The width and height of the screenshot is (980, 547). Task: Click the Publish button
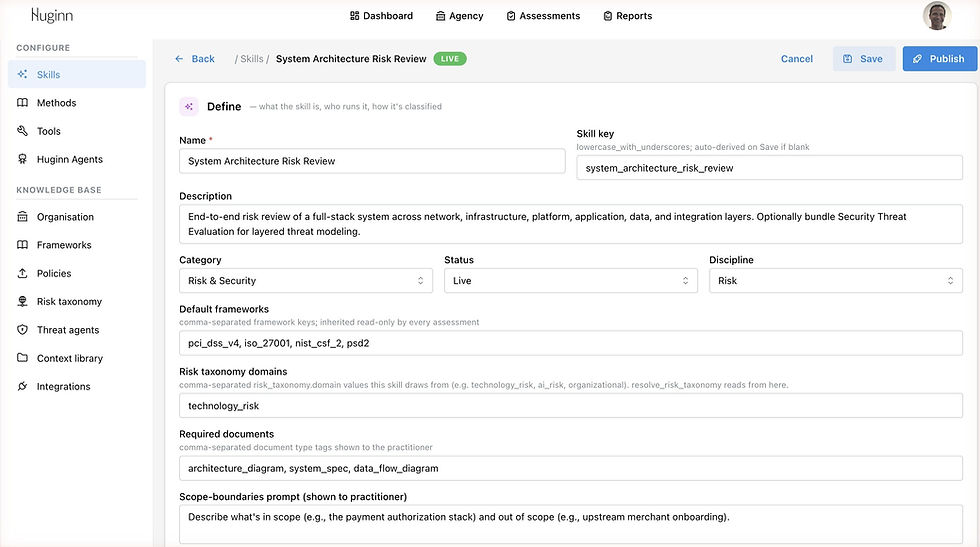(x=939, y=59)
